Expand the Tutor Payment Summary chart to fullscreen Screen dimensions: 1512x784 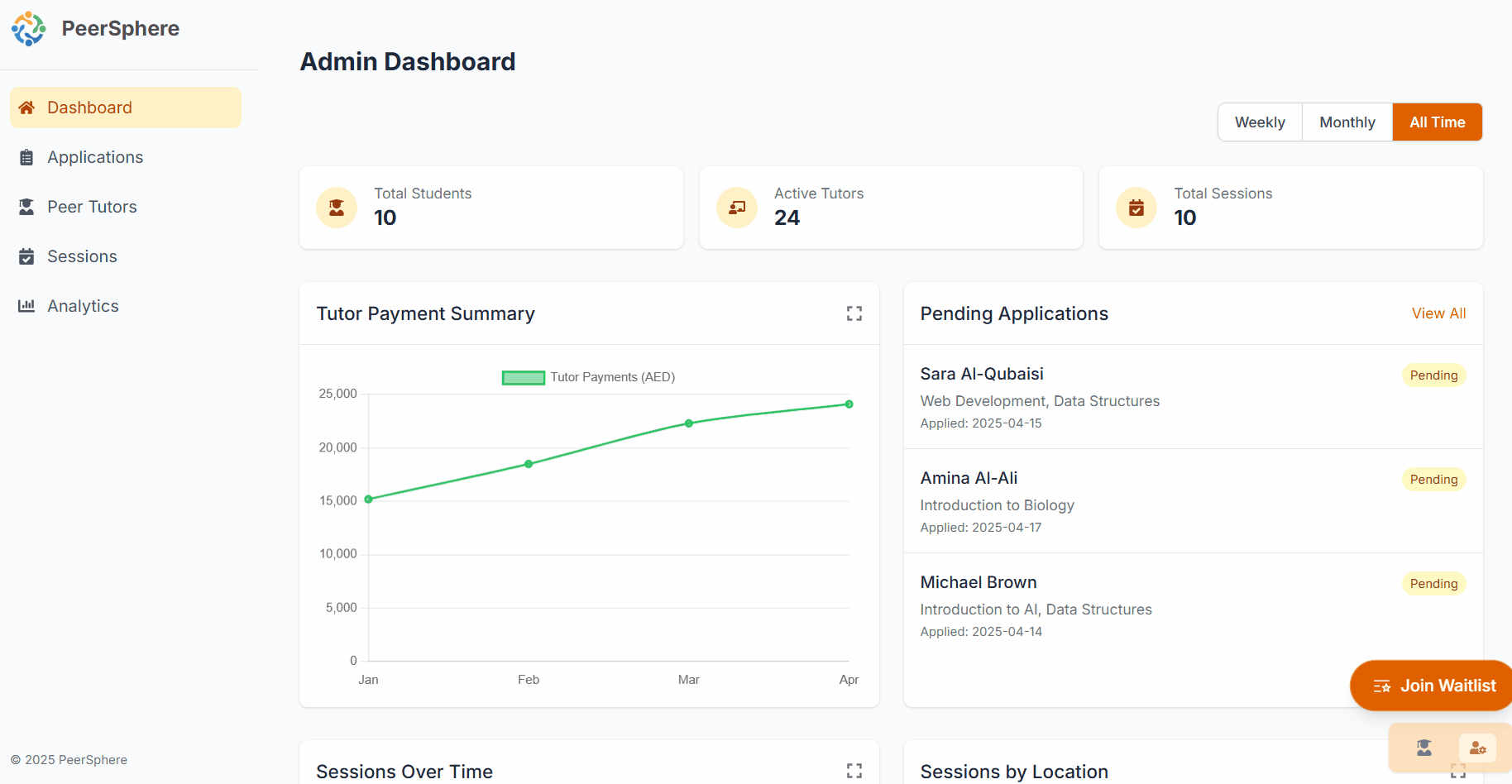tap(854, 313)
